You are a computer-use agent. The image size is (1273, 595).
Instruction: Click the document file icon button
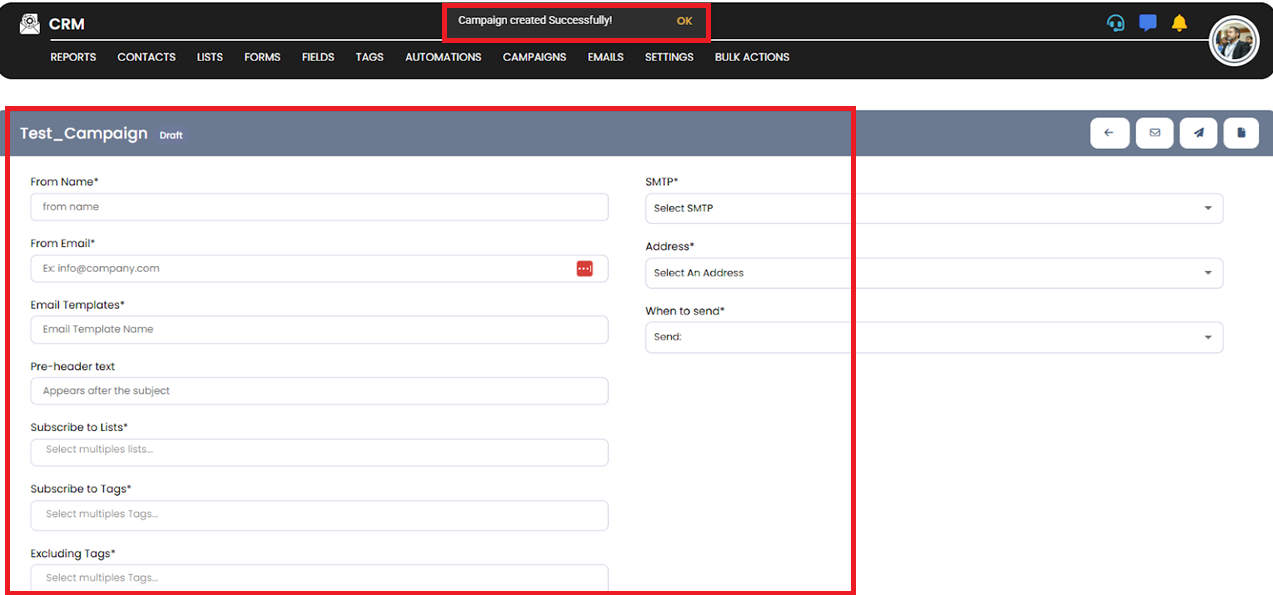(1241, 133)
